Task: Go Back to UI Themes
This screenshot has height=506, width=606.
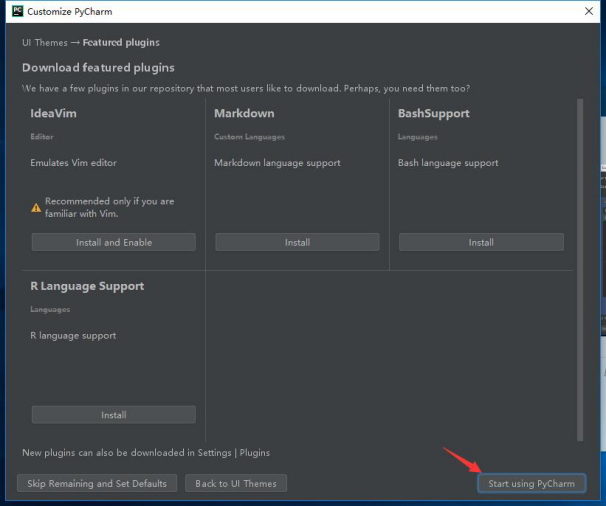Action: tap(236, 484)
